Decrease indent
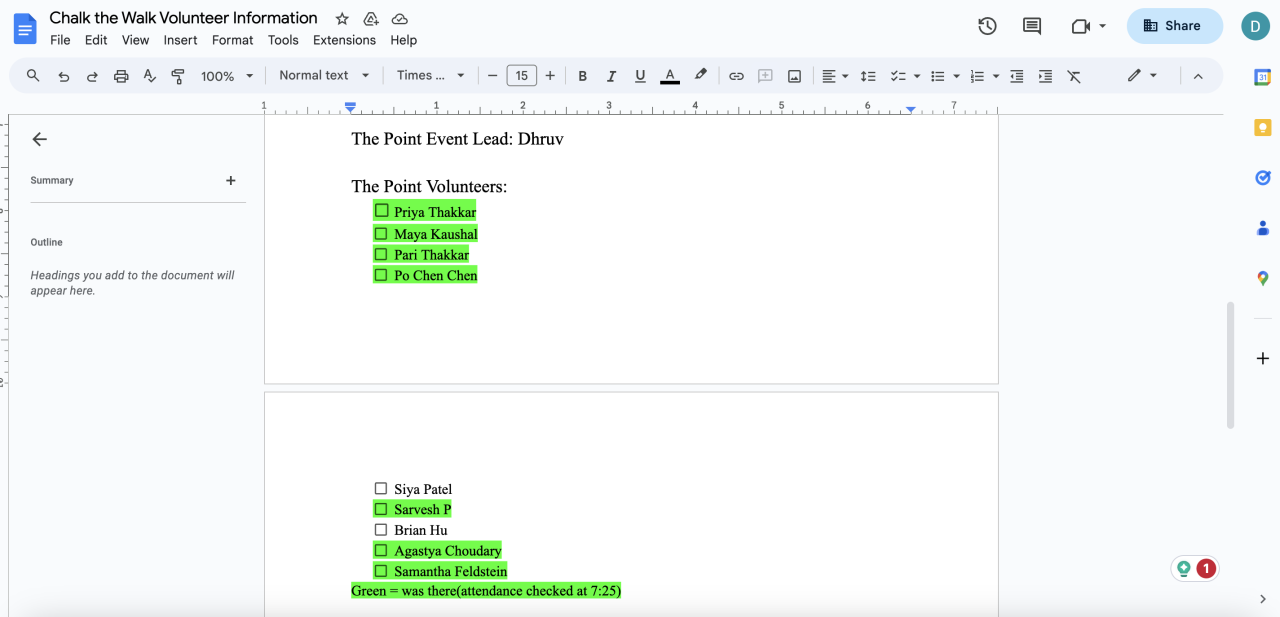The height and width of the screenshot is (617, 1280). pyautogui.click(x=1017, y=76)
